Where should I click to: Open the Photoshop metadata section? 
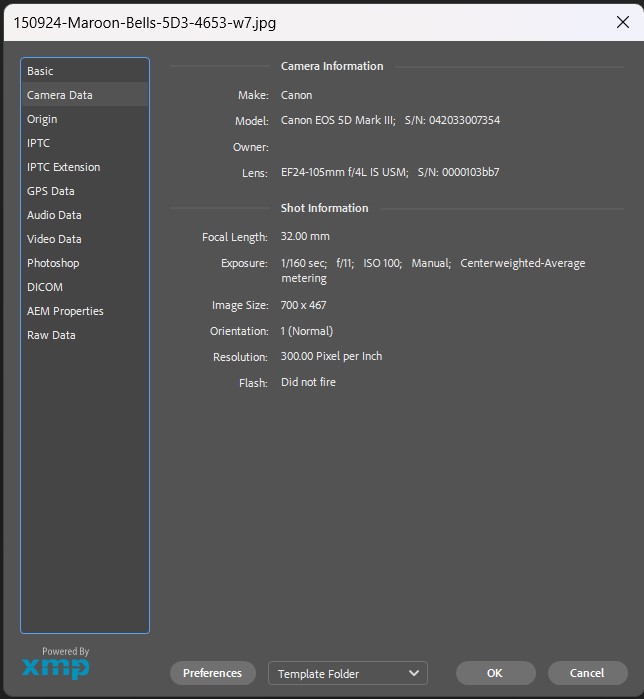tap(85, 263)
